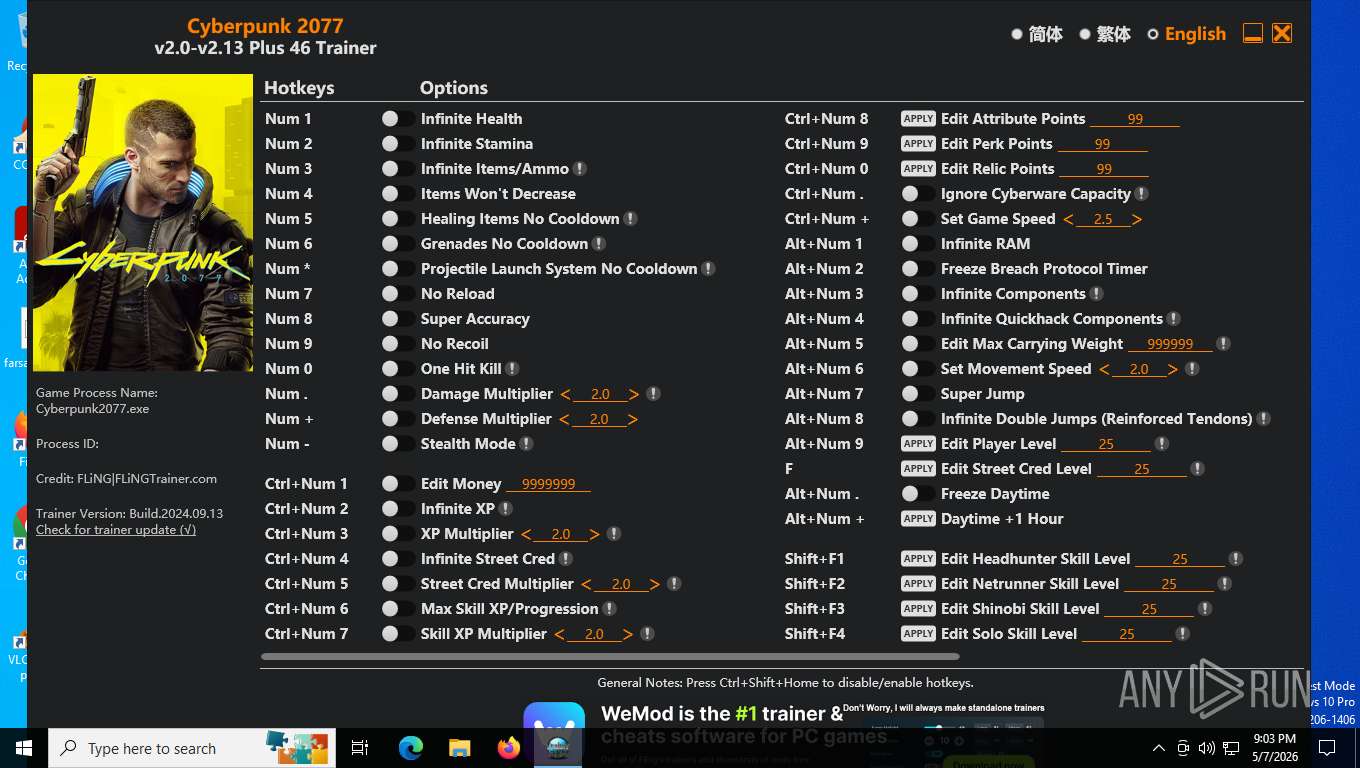
Task: Click info icon next to Infinite Street Cred
Action: pyautogui.click(x=566, y=559)
